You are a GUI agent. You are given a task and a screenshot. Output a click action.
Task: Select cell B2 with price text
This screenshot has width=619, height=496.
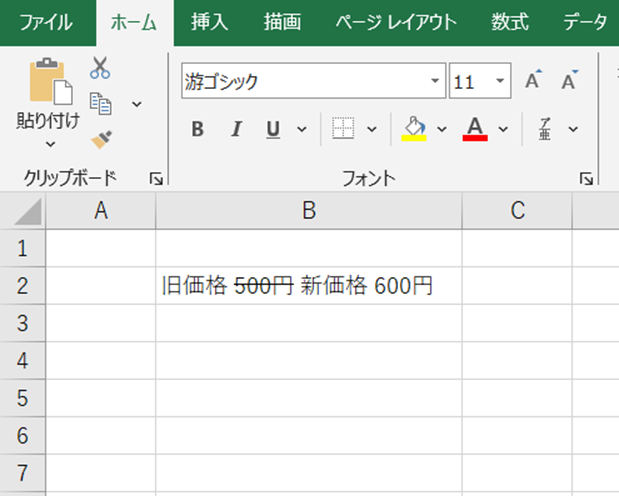coord(308,286)
